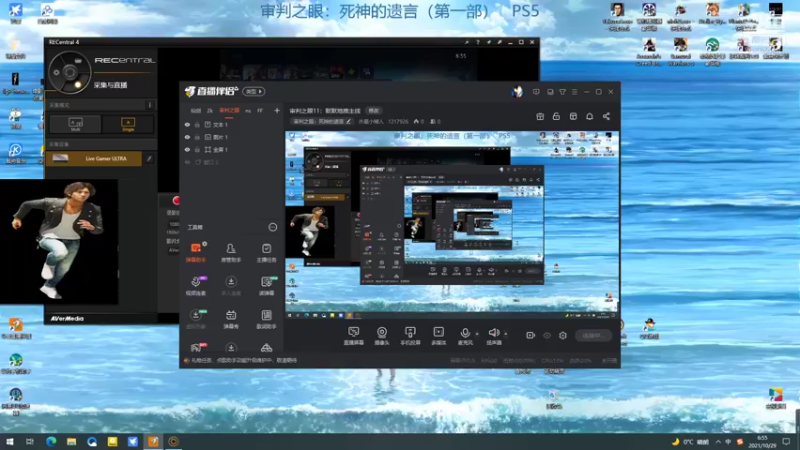Click the live stream start/stop button
The height and width of the screenshot is (450, 800).
coord(593,335)
